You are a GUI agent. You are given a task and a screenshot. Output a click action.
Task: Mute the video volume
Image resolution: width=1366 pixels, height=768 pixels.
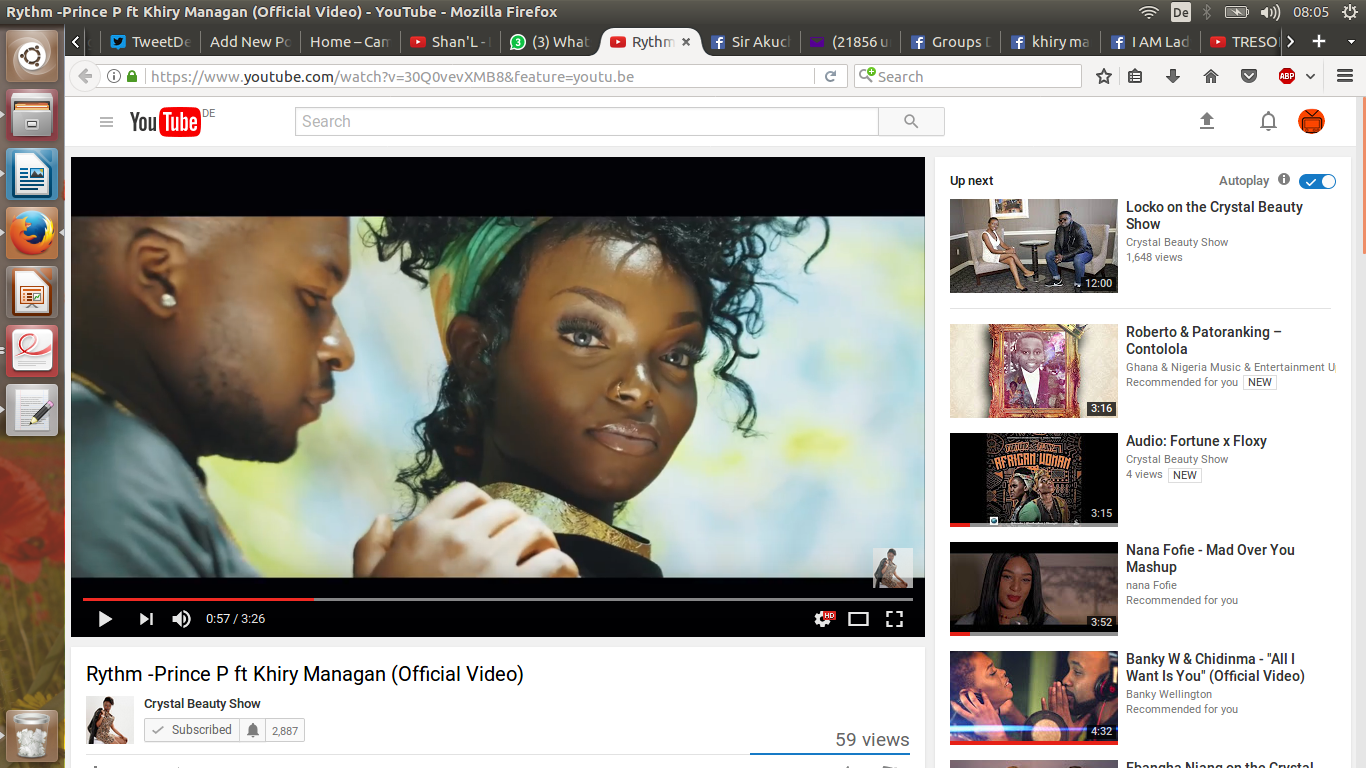tap(181, 619)
